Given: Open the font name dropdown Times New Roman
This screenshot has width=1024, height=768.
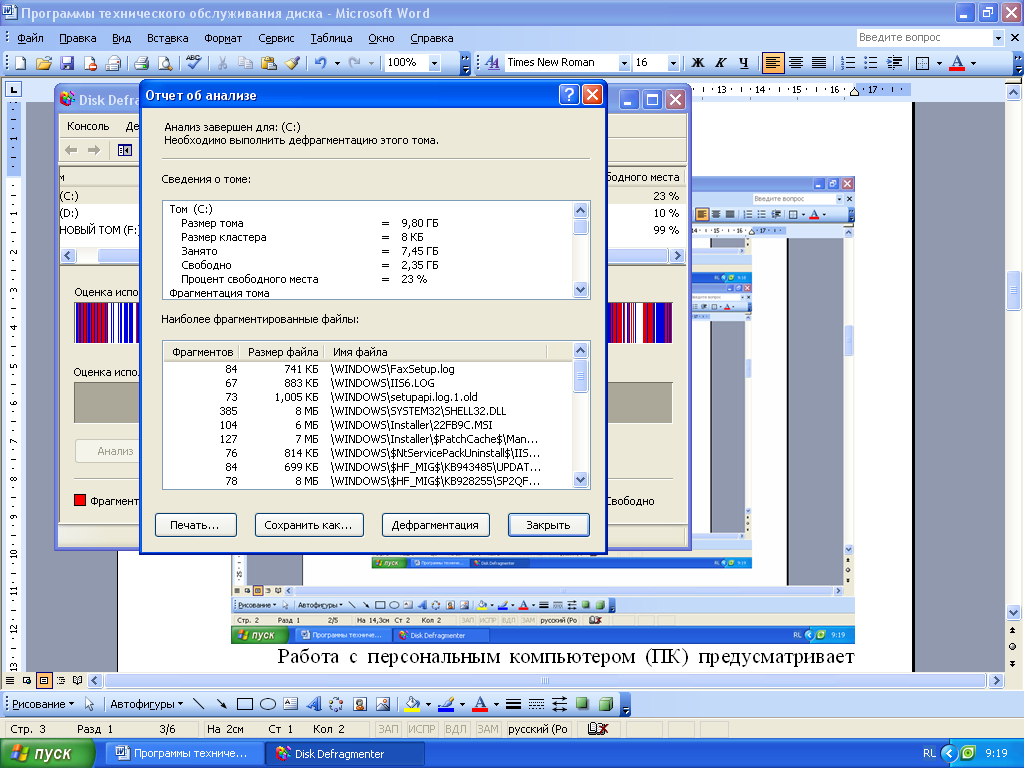Looking at the screenshot, I should pos(624,63).
